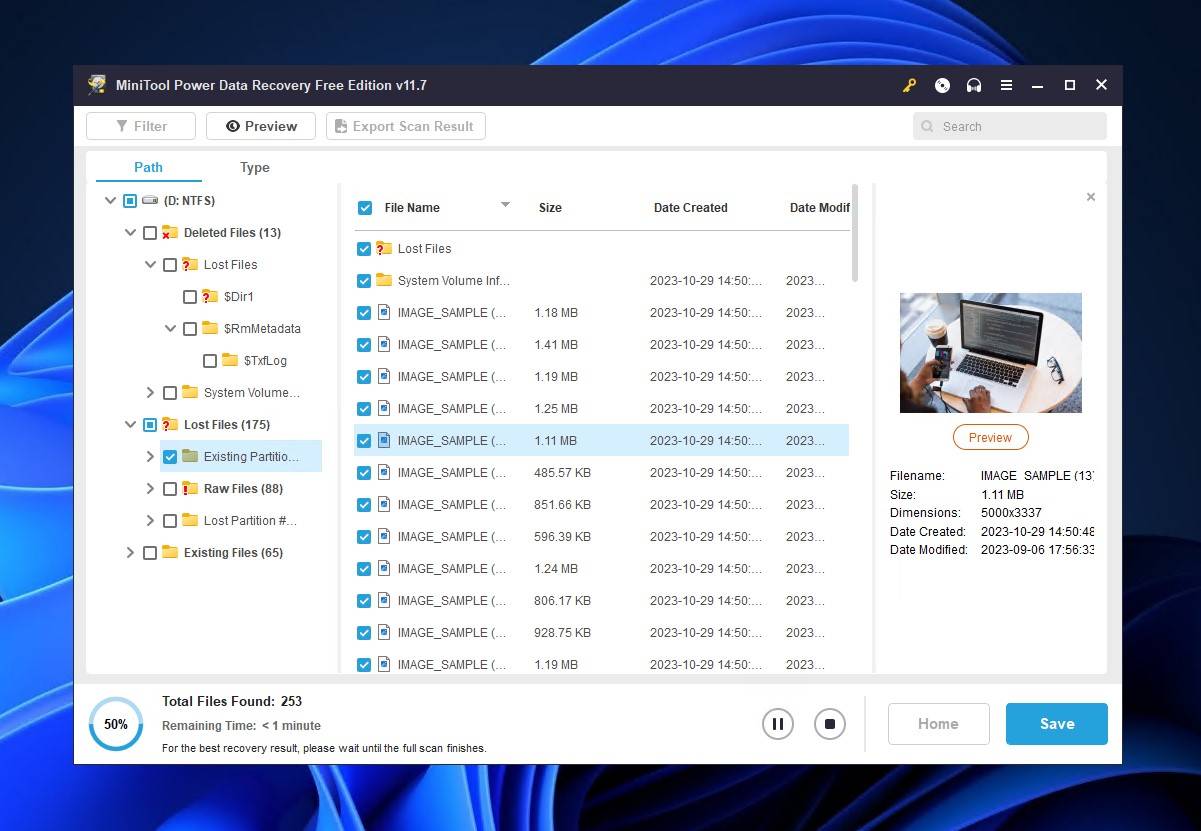Expand the Lost Partition # node
The width and height of the screenshot is (1201, 831).
150,521
